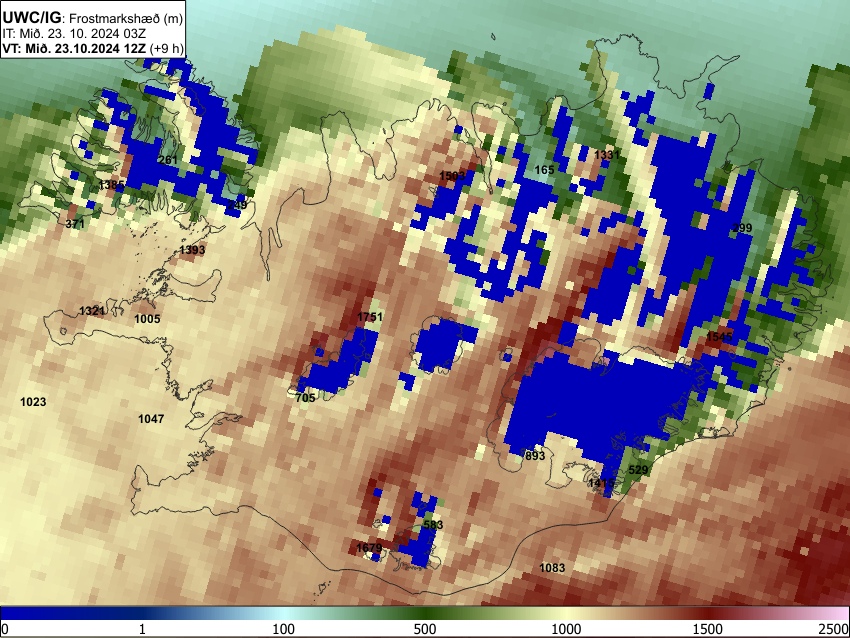The height and width of the screenshot is (638, 850).
Task: Click the map value "165"
Action: click(x=544, y=170)
